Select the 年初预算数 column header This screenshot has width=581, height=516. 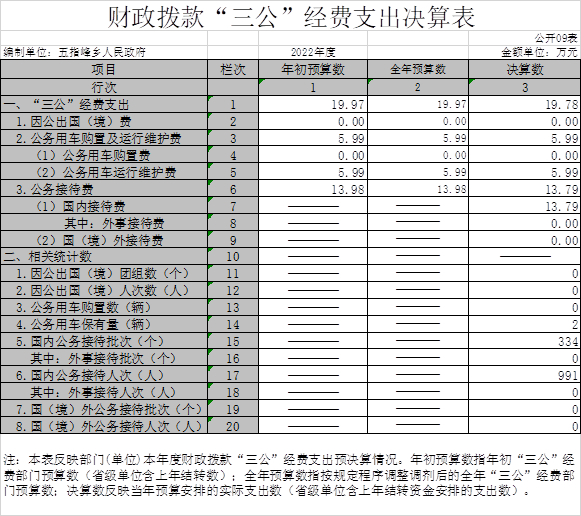click(313, 69)
